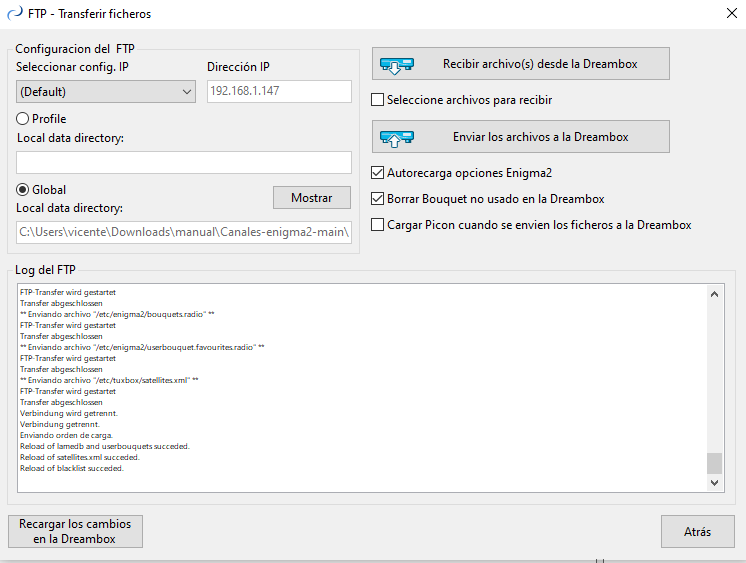
Task: Enable 'Seleccione archivos para recibir' checkbox
Action: coord(378,100)
